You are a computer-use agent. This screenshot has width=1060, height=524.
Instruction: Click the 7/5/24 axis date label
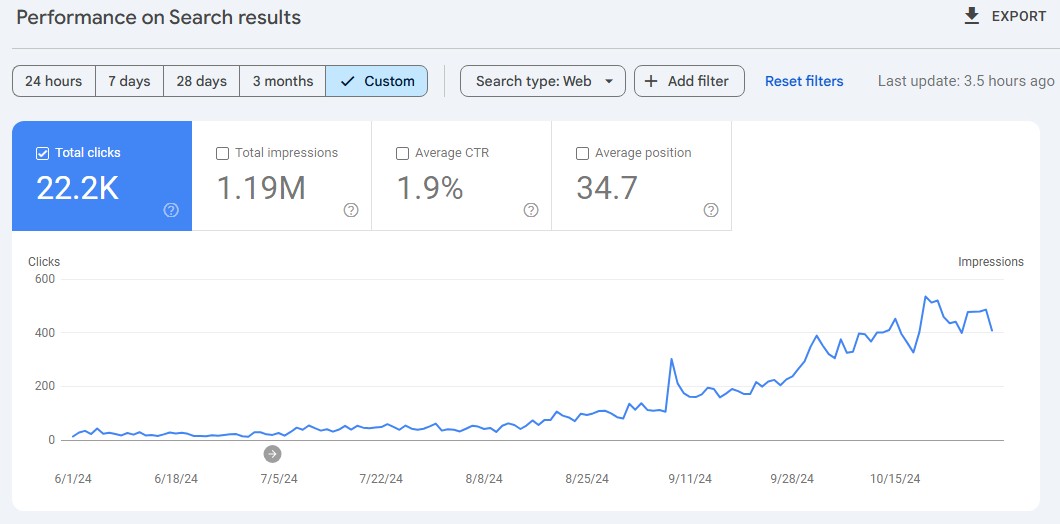tap(279, 479)
